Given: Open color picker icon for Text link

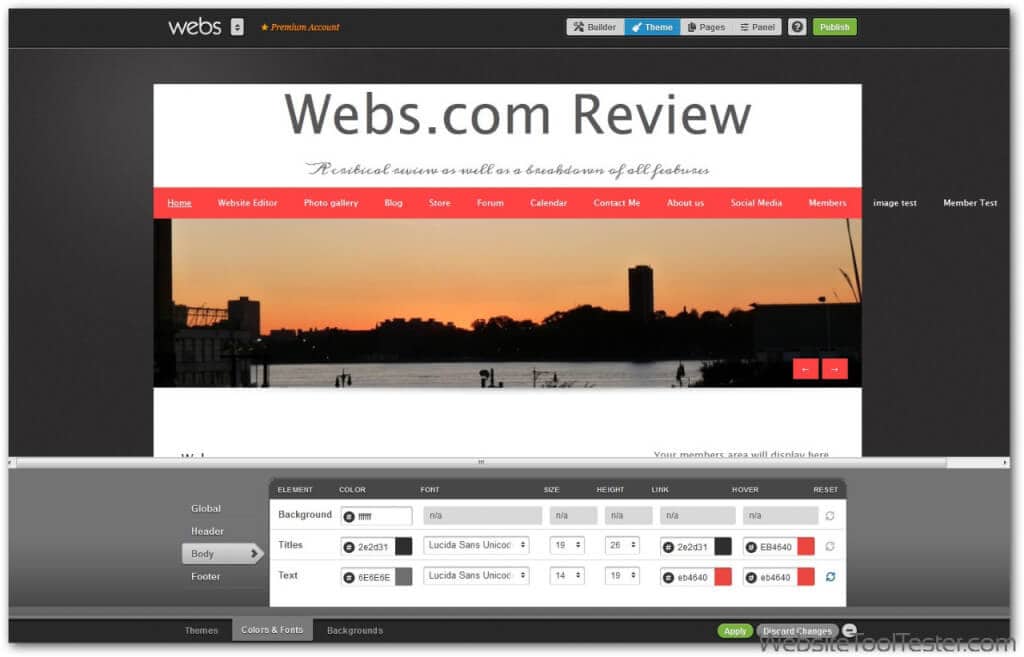Looking at the screenshot, I should (668, 577).
